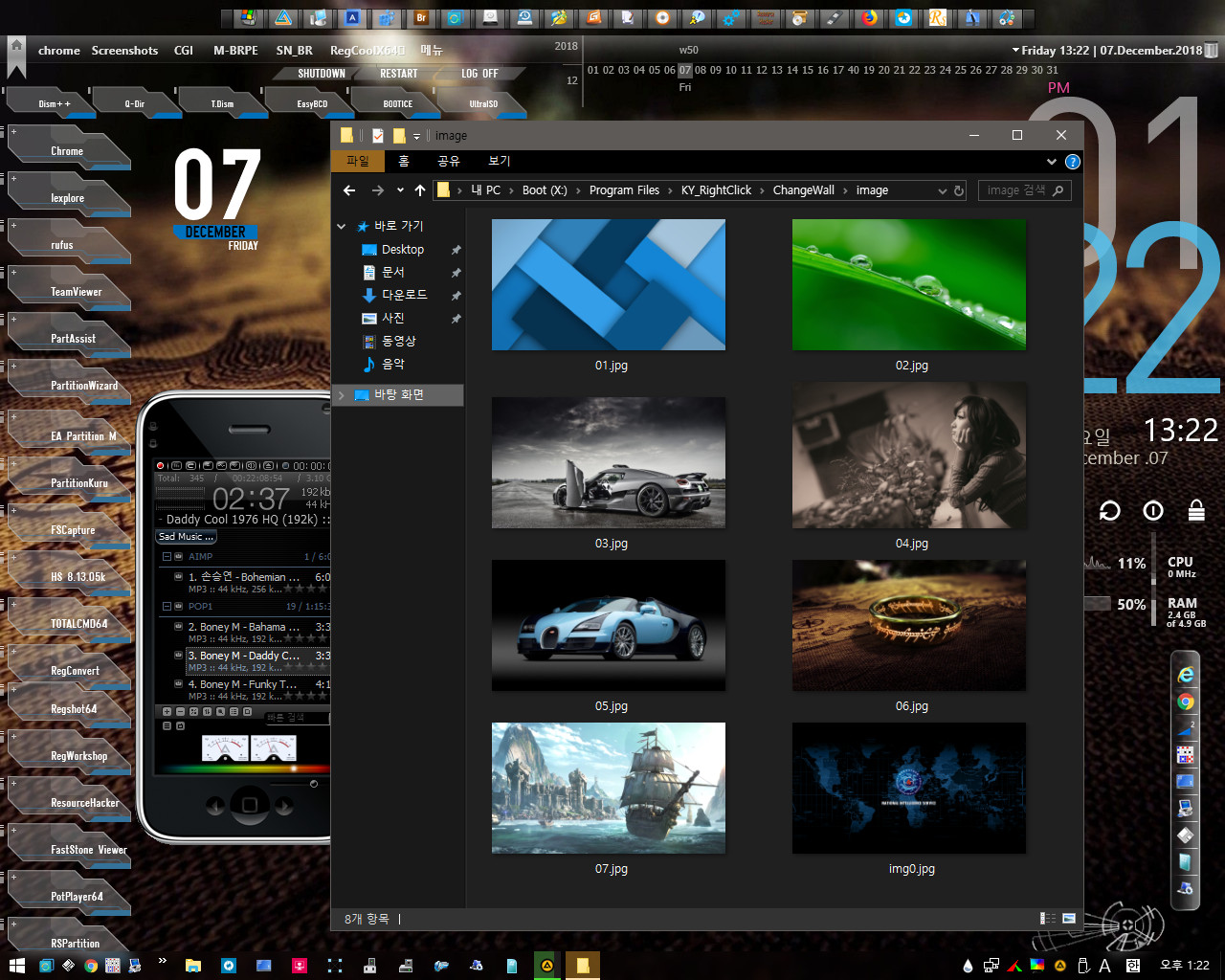
Task: Click the RESTART button
Action: [399, 74]
